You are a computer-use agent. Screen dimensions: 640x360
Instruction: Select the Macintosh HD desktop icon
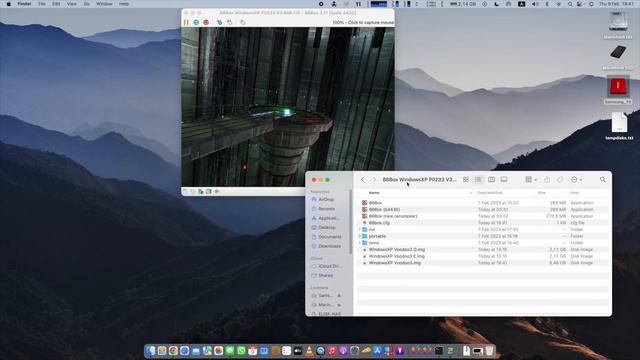tap(618, 25)
